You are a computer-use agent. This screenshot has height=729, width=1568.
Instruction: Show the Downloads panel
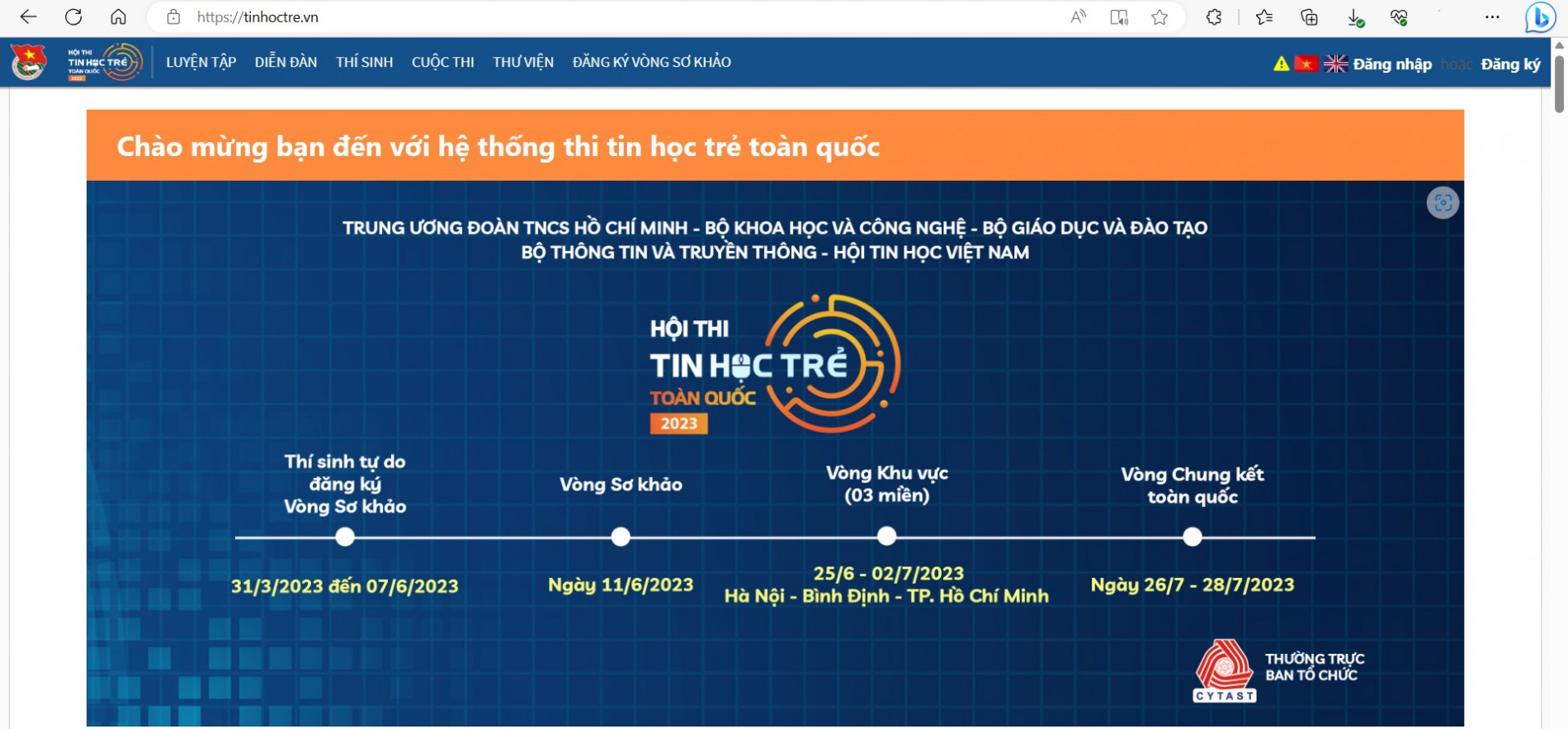click(1354, 17)
